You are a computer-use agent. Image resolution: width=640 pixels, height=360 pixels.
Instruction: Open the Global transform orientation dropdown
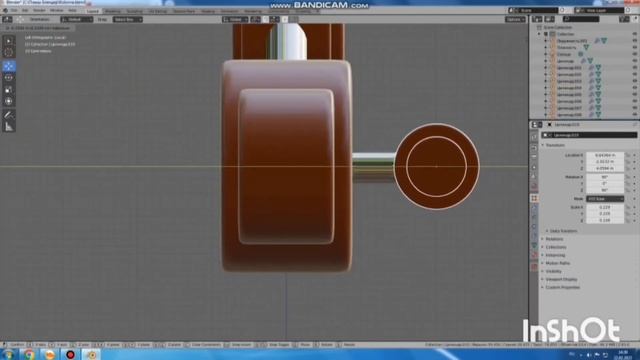tap(235, 19)
